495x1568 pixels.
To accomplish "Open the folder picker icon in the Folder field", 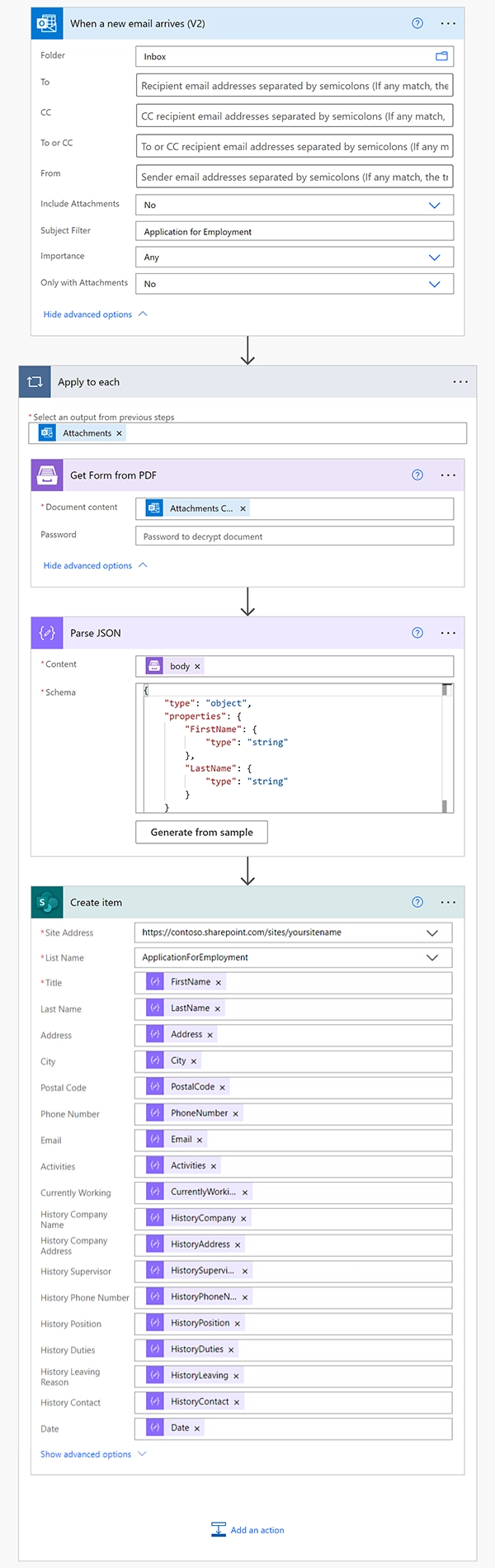I will pyautogui.click(x=441, y=56).
